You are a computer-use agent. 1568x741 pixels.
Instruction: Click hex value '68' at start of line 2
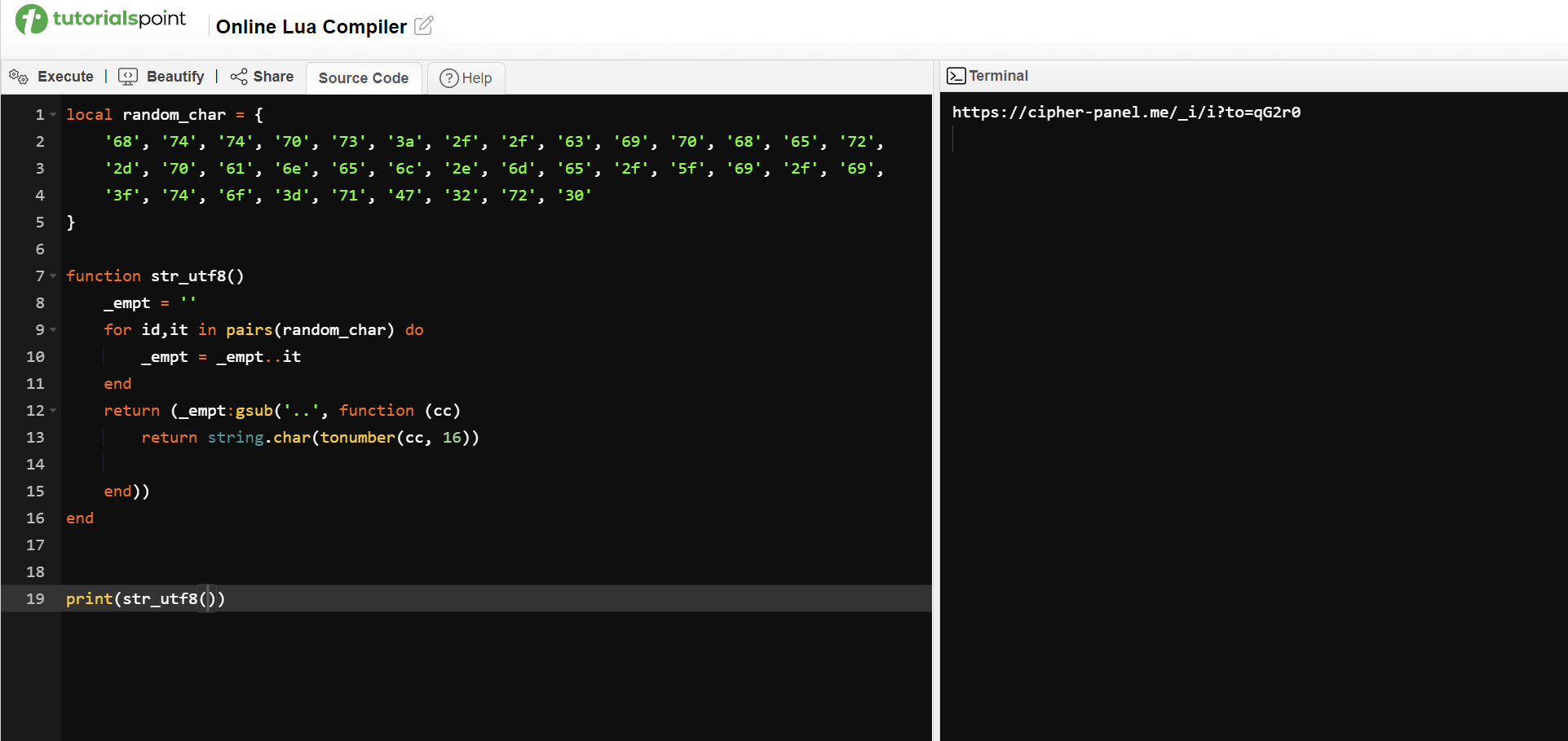(122, 142)
